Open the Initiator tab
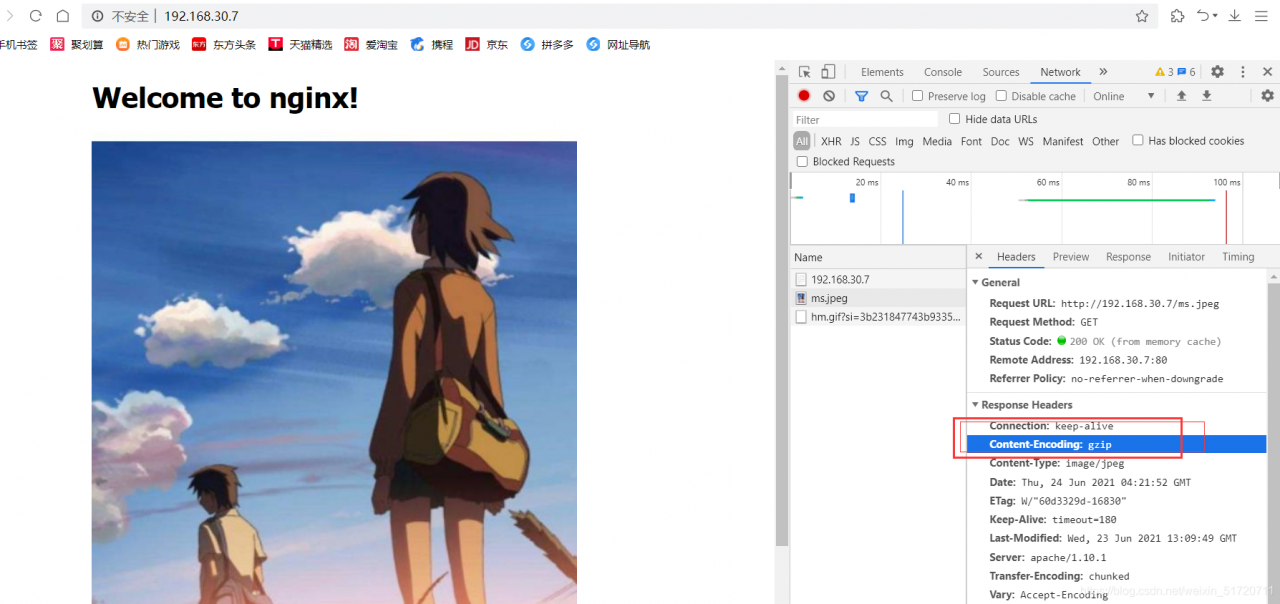This screenshot has width=1280, height=604. (x=1186, y=257)
